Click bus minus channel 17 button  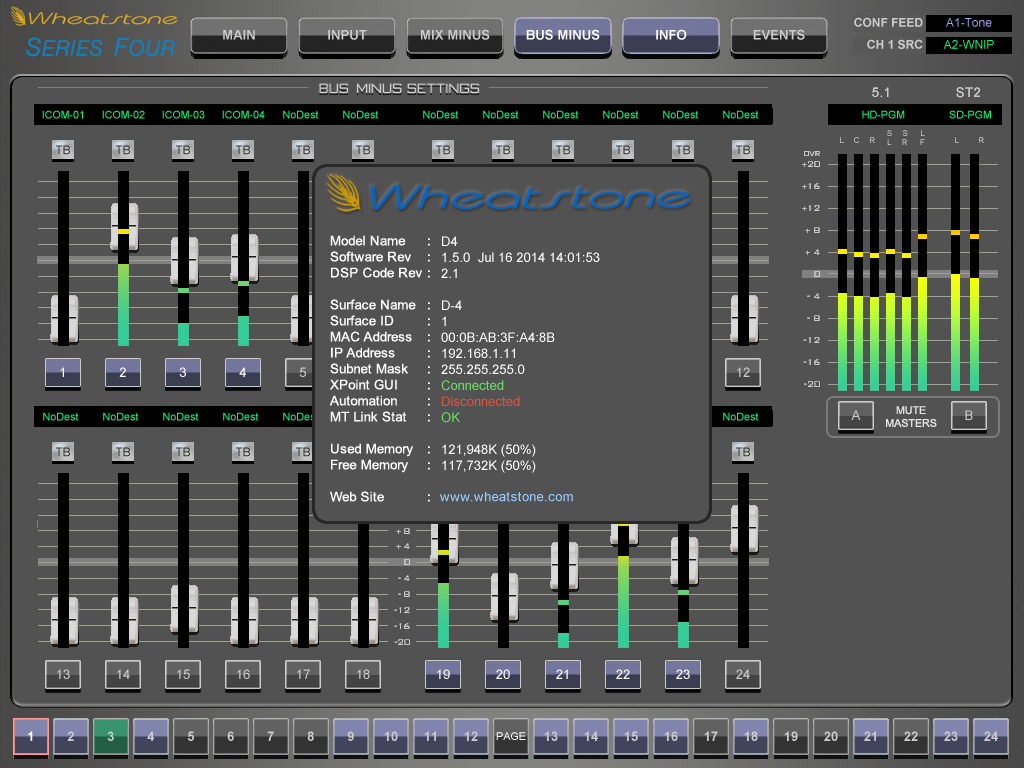(303, 675)
